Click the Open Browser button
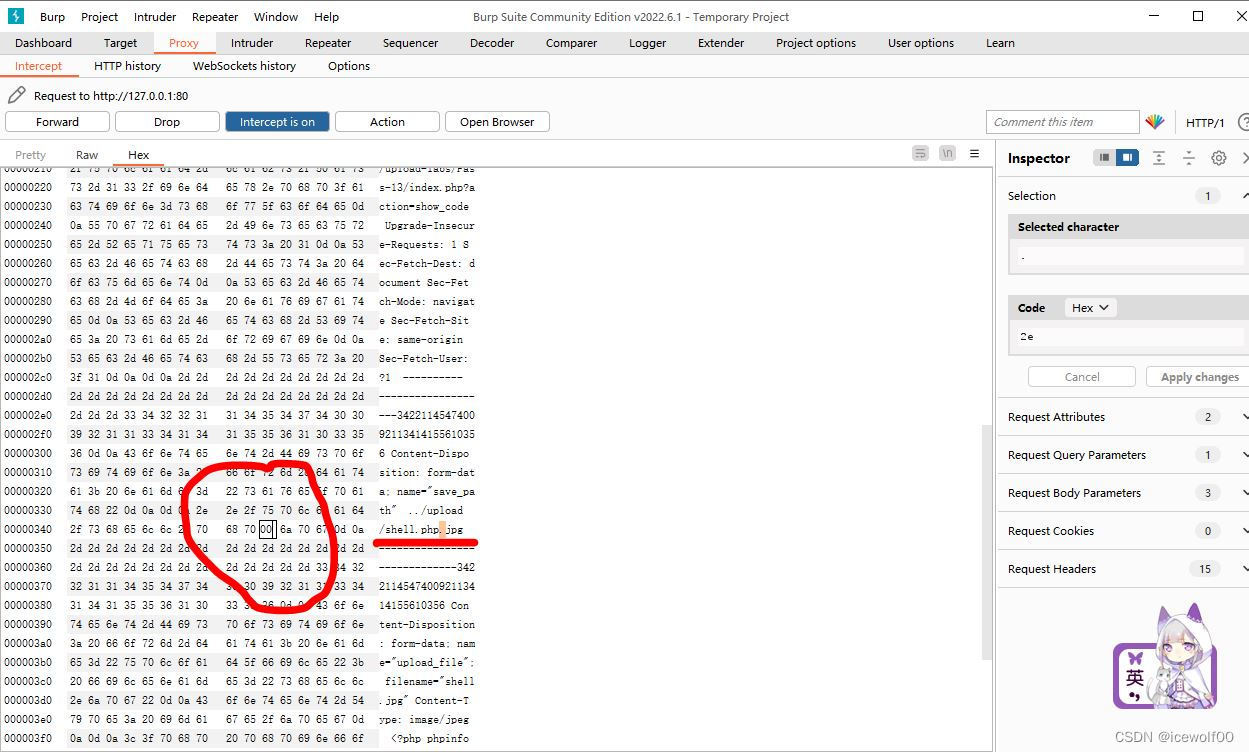The image size is (1249, 752). [497, 122]
